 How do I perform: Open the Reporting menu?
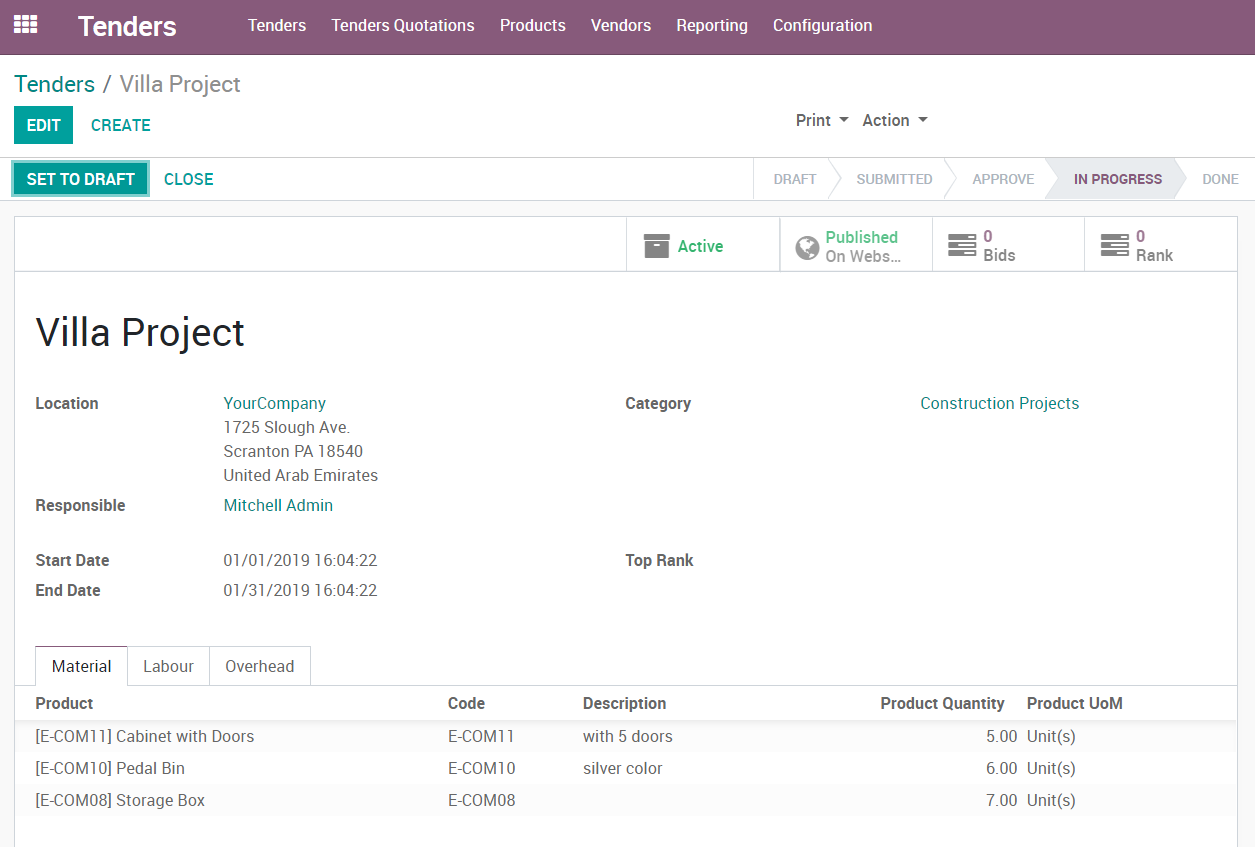[711, 26]
